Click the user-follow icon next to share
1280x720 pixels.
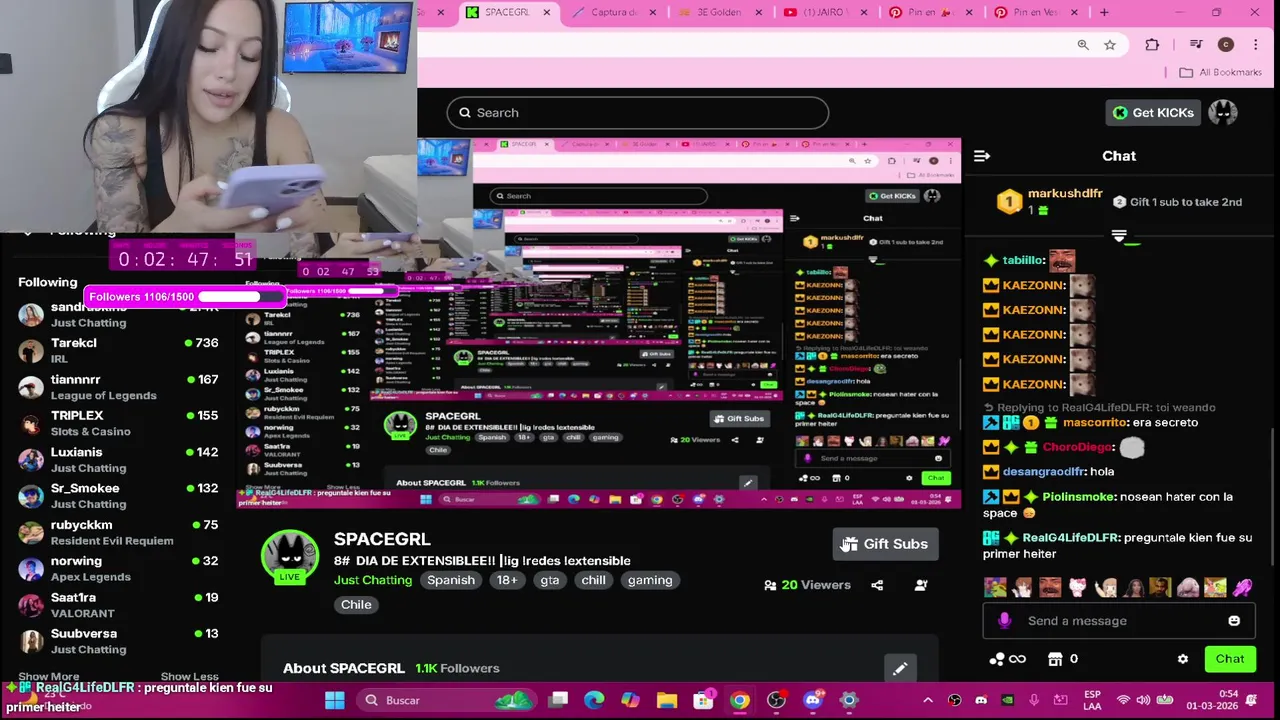[x=921, y=585]
